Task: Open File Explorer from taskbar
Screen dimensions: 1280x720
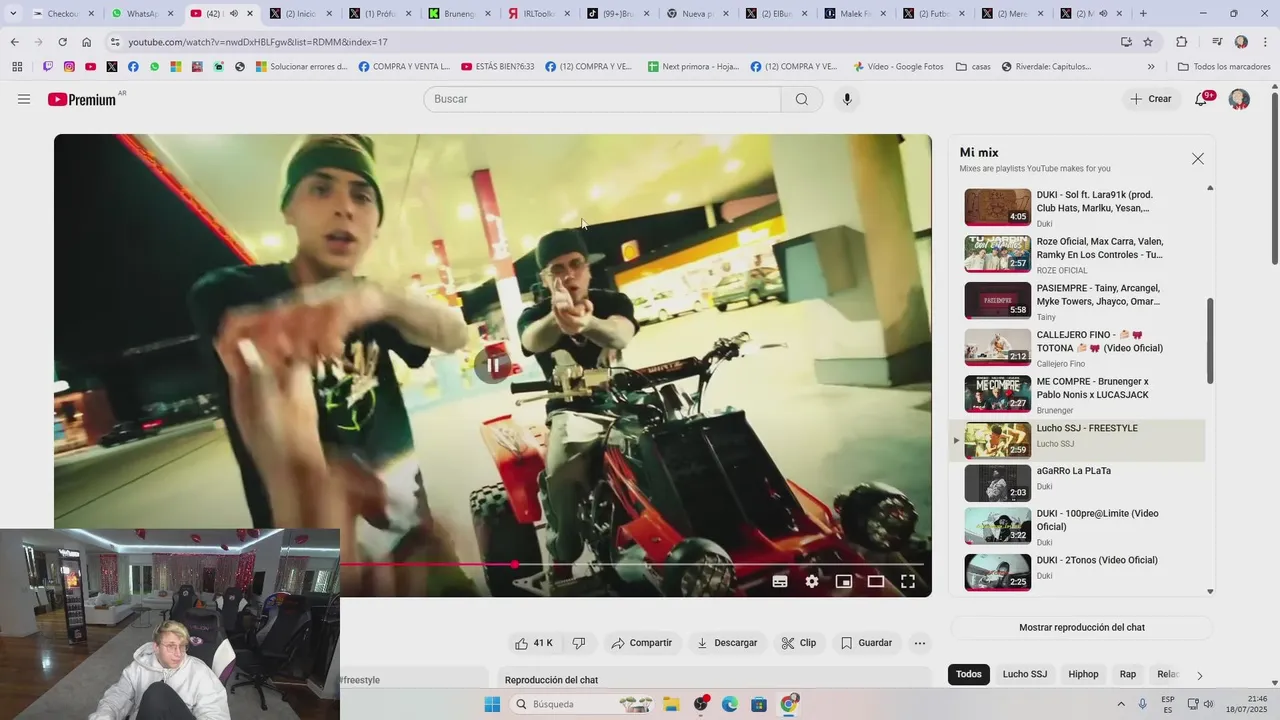Action: pos(671,704)
